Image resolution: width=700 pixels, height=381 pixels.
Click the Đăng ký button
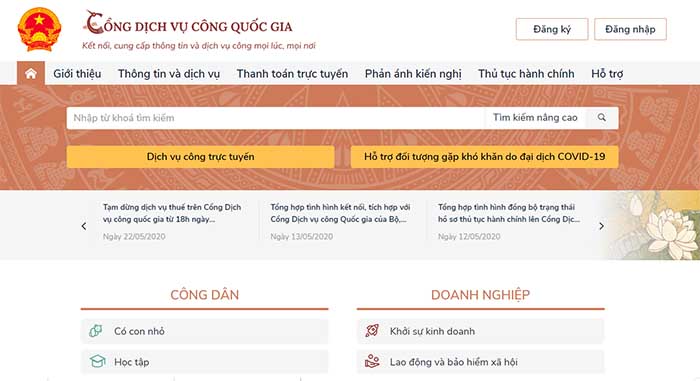pyautogui.click(x=552, y=29)
